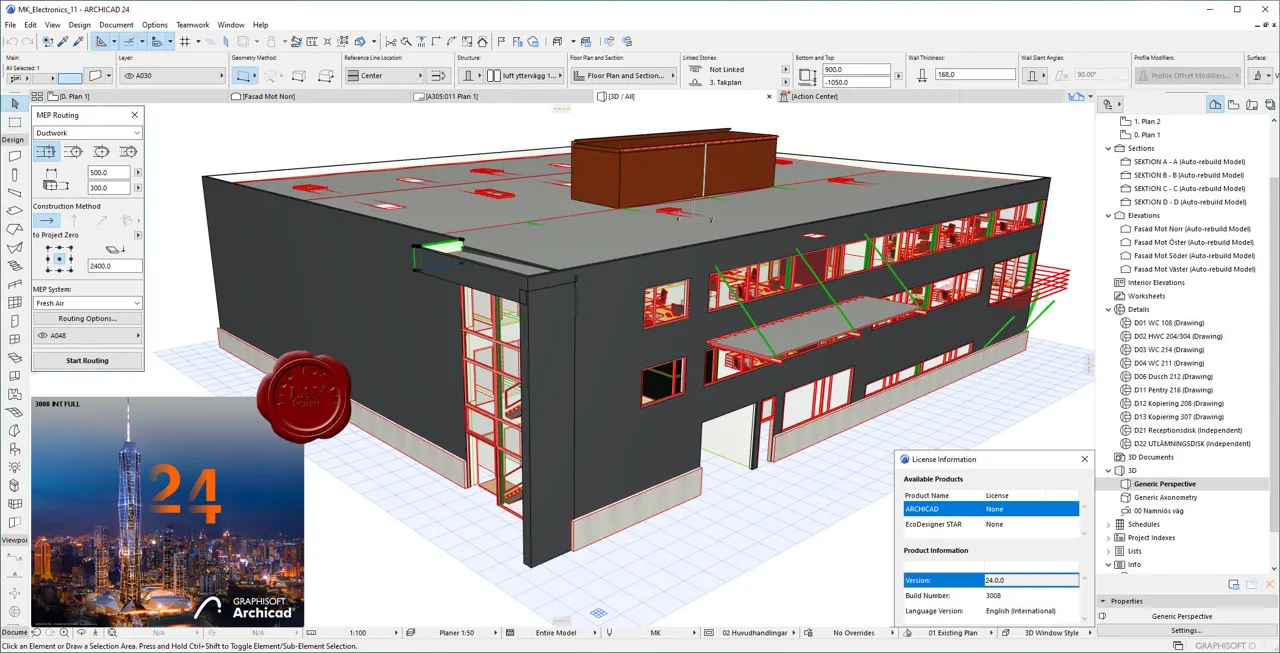The image size is (1280, 653).
Task: Select the Arrow tool in toolbox
Action: click(14, 104)
